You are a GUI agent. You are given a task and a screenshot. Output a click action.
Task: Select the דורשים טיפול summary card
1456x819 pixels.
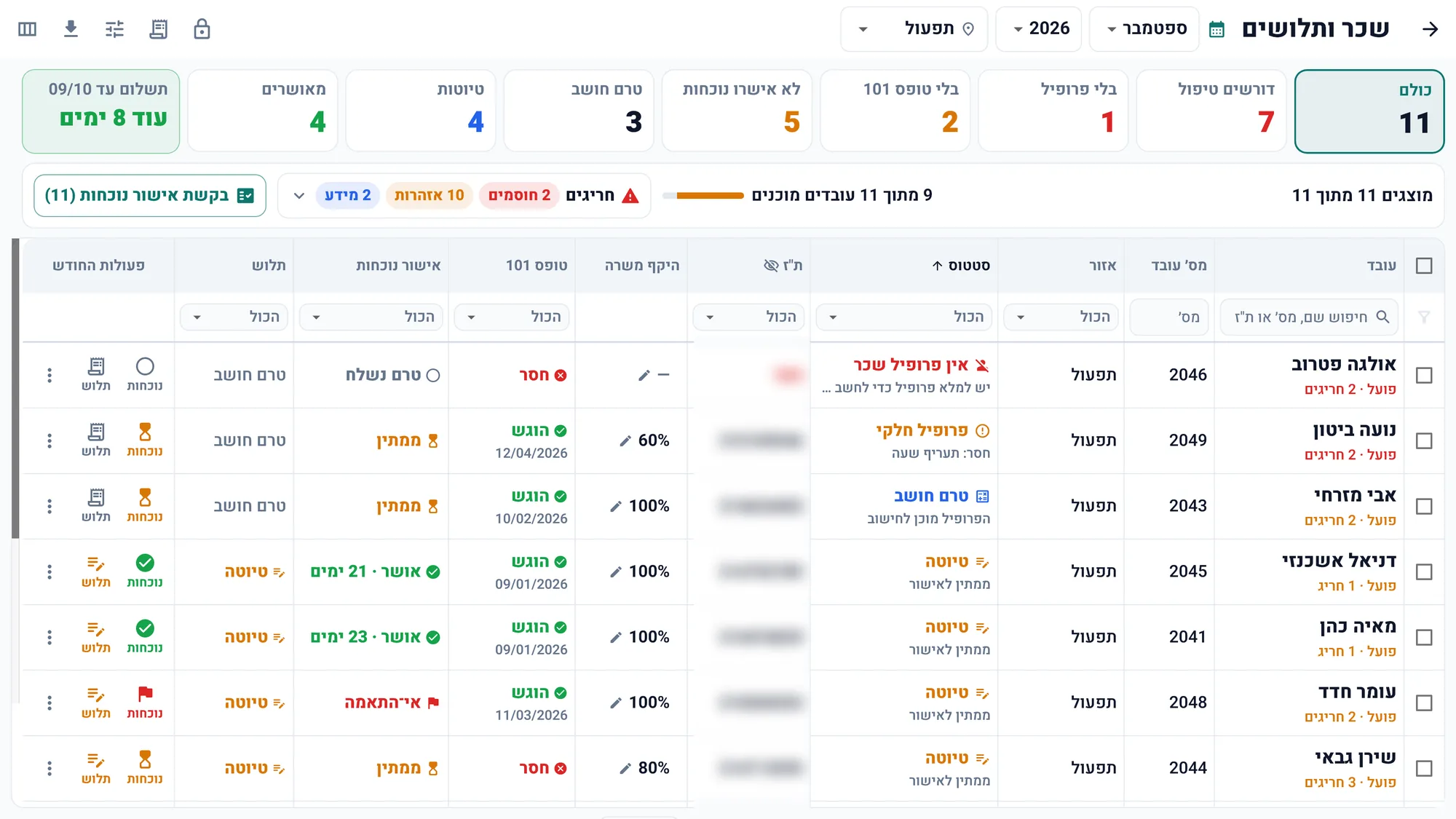tap(1211, 111)
